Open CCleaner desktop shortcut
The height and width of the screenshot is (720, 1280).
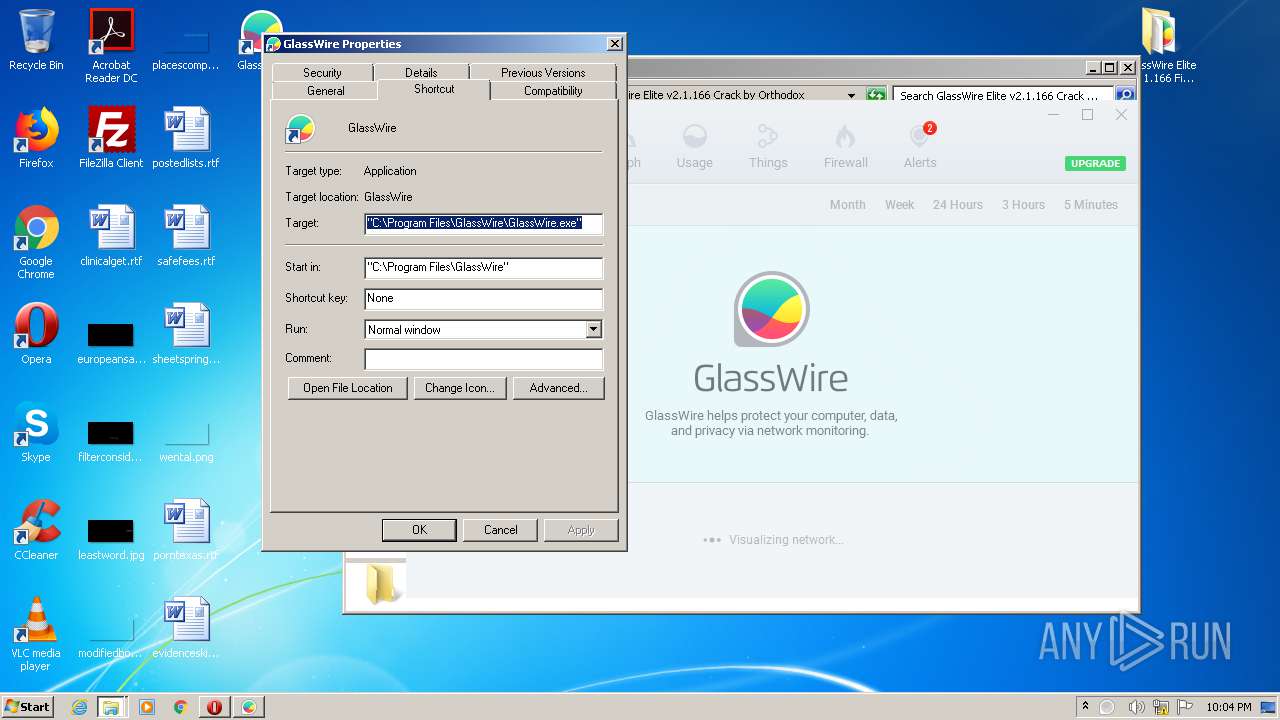click(x=36, y=530)
